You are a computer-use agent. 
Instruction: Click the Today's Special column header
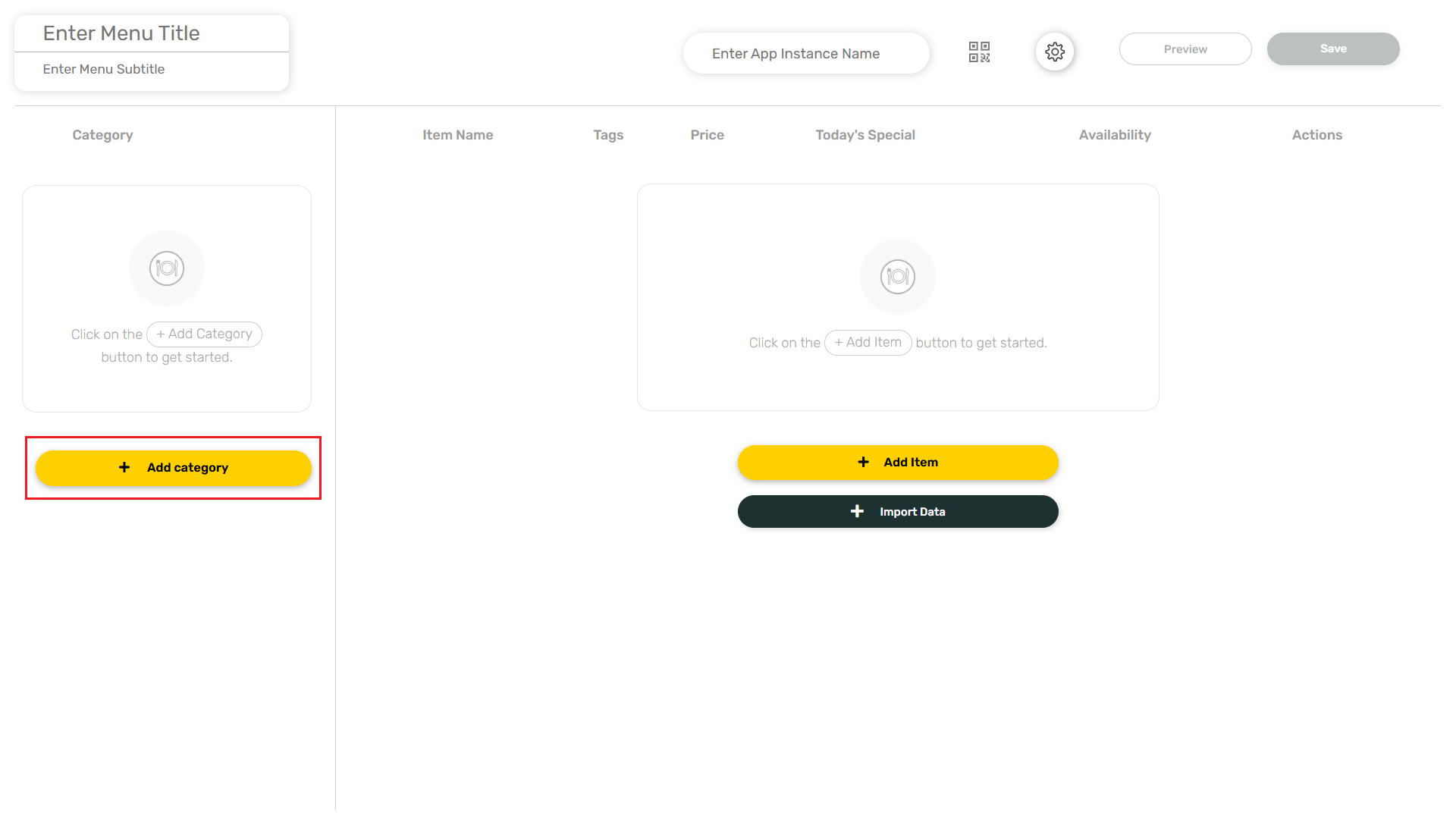[x=865, y=135]
